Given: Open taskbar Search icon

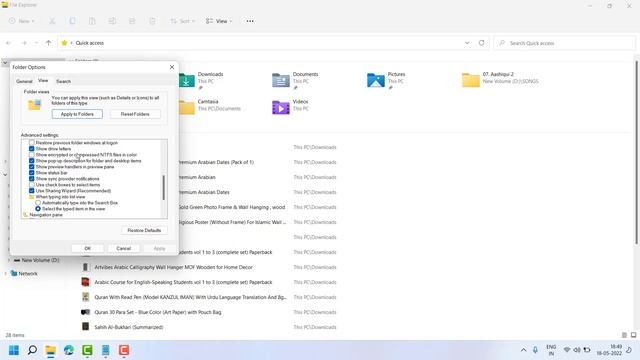Looking at the screenshot, I should click(32, 350).
